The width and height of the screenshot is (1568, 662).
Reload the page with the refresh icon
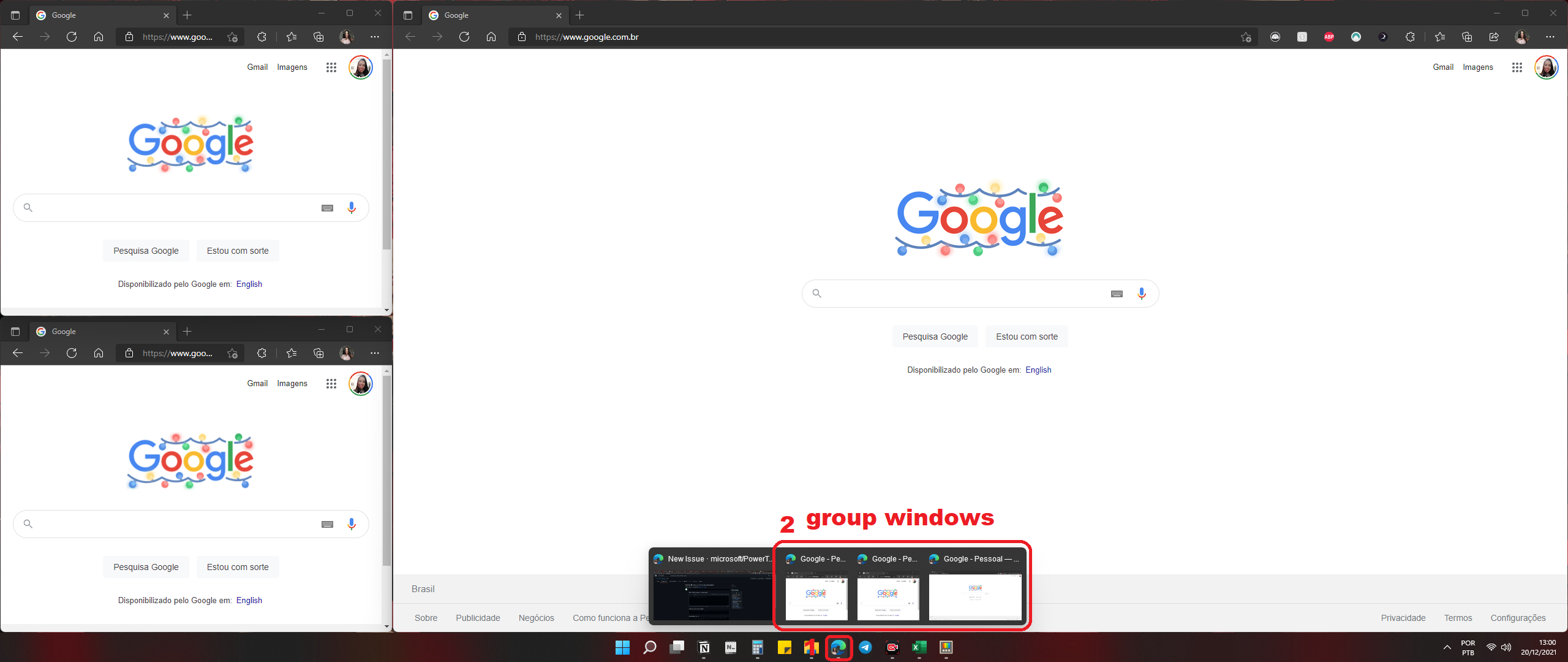coord(464,37)
